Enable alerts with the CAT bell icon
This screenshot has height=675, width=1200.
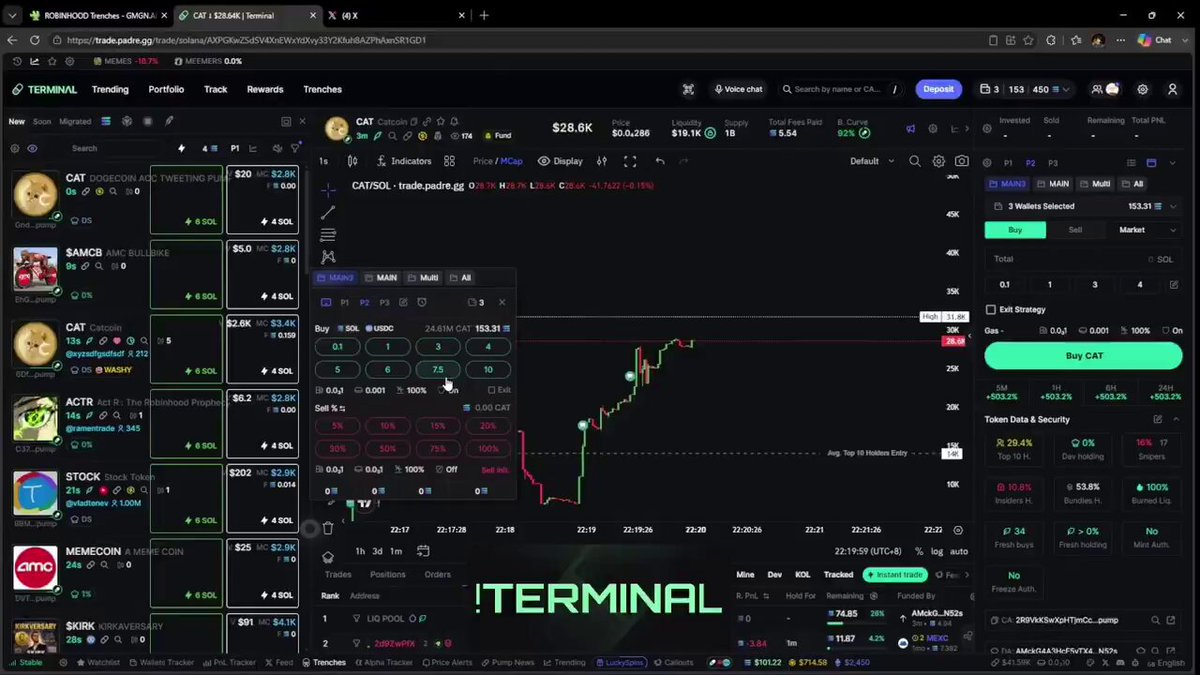454,122
